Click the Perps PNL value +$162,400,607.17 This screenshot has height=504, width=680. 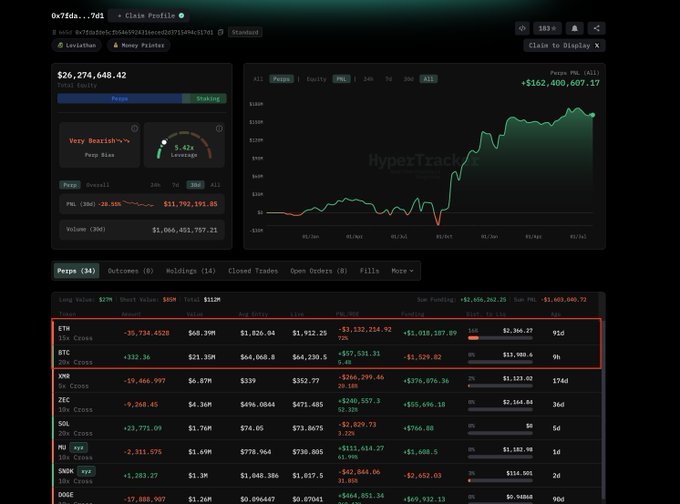560,83
